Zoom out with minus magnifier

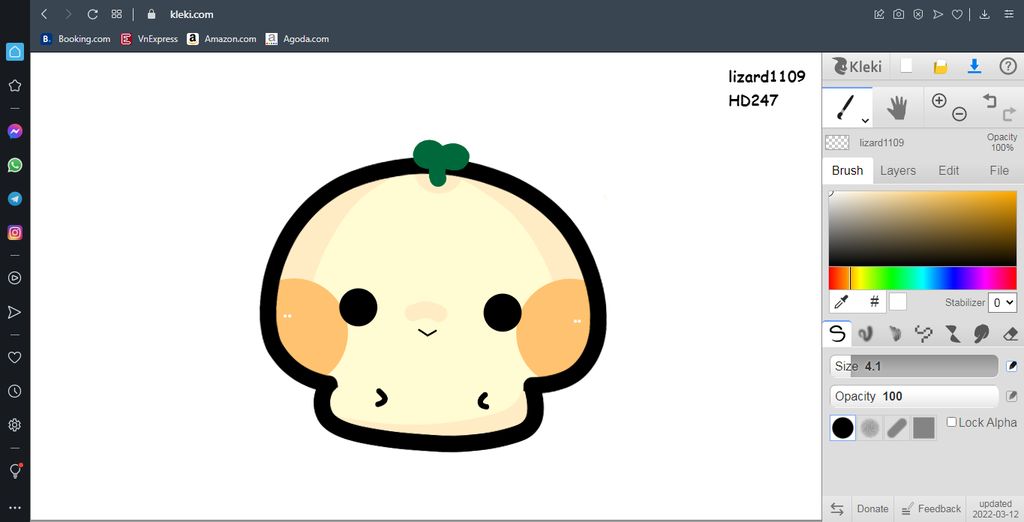(x=959, y=114)
